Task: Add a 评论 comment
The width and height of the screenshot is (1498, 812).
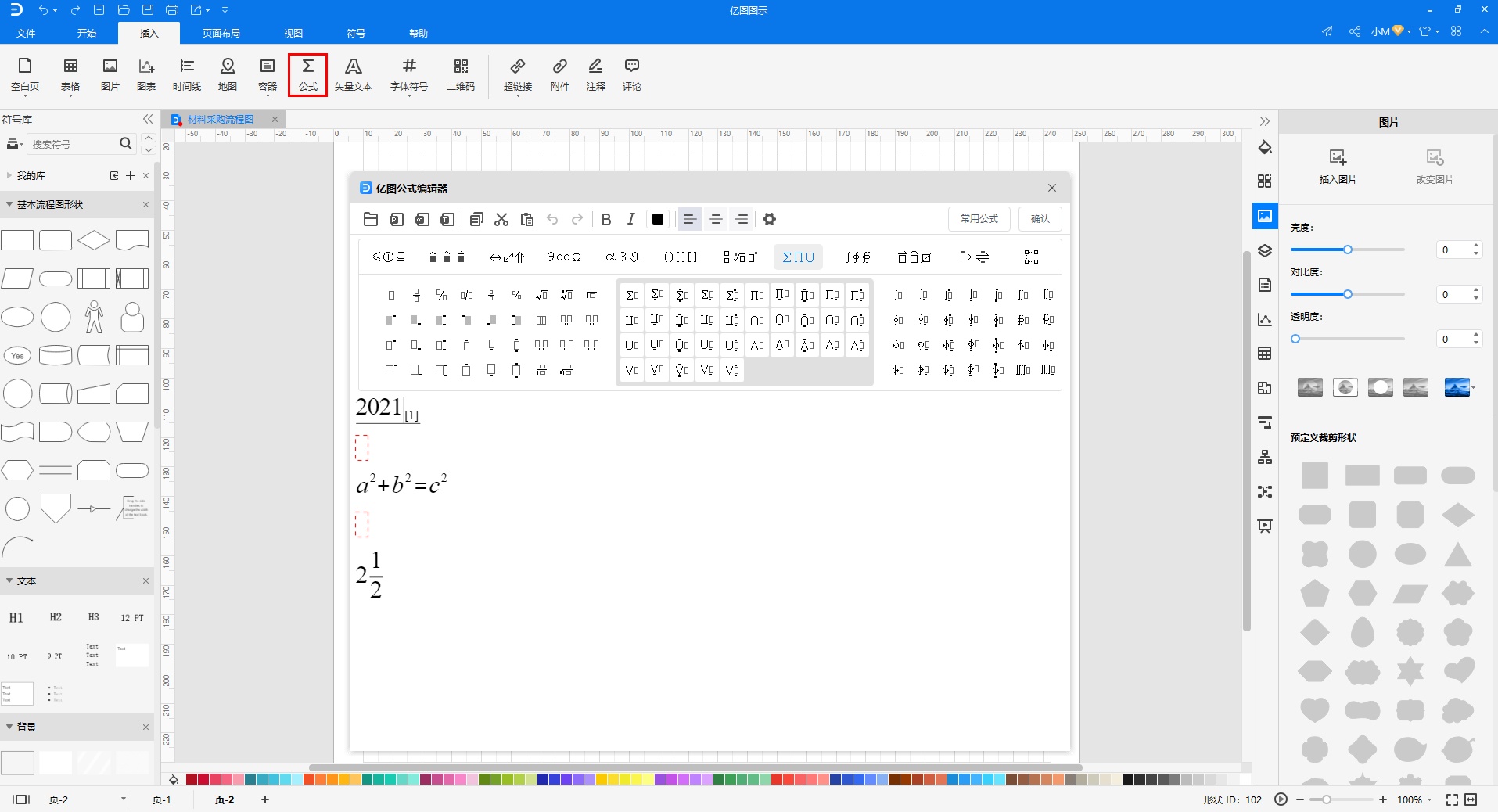Action: [632, 74]
